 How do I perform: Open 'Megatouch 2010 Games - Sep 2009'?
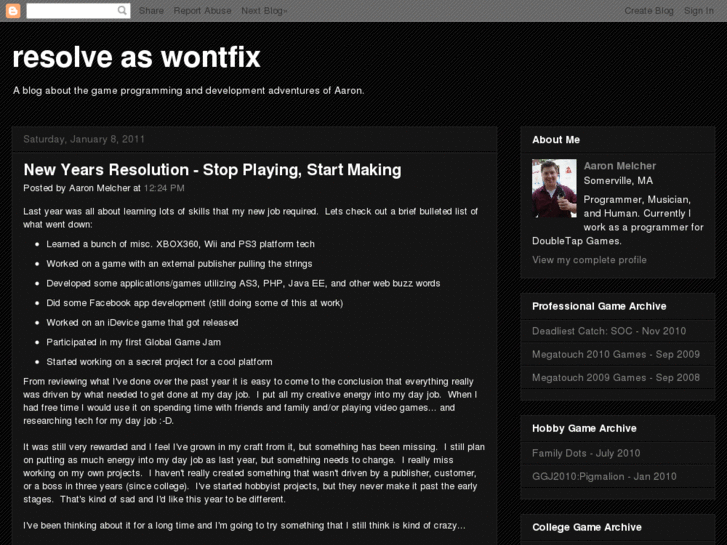[x=616, y=354]
